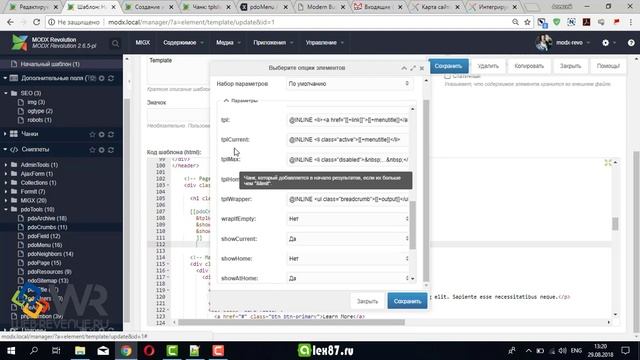This screenshot has width=640, height=360.
Task: Click the Копировать button in toolbar
Action: (529, 66)
